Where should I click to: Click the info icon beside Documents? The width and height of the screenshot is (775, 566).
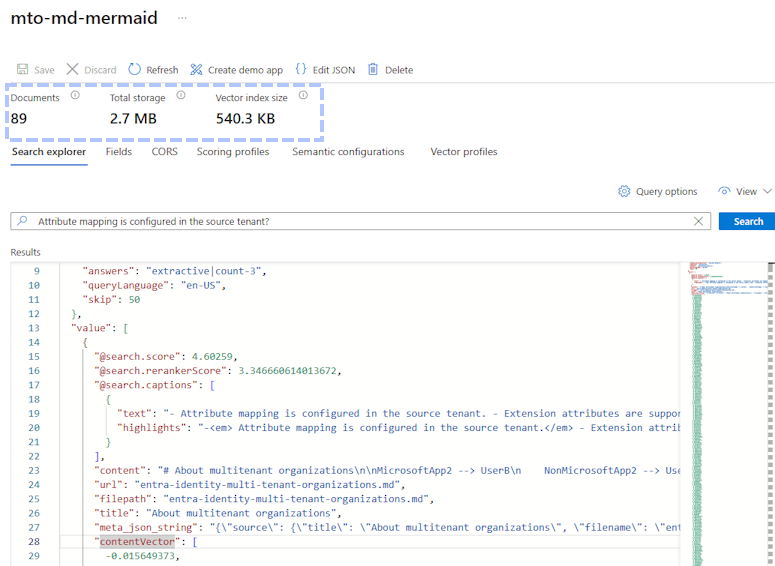[74, 97]
